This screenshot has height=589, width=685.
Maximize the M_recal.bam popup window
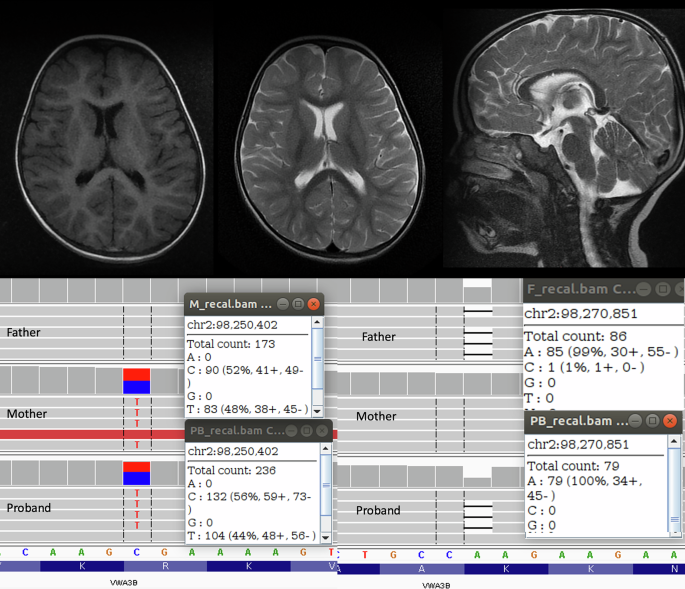pos(298,303)
